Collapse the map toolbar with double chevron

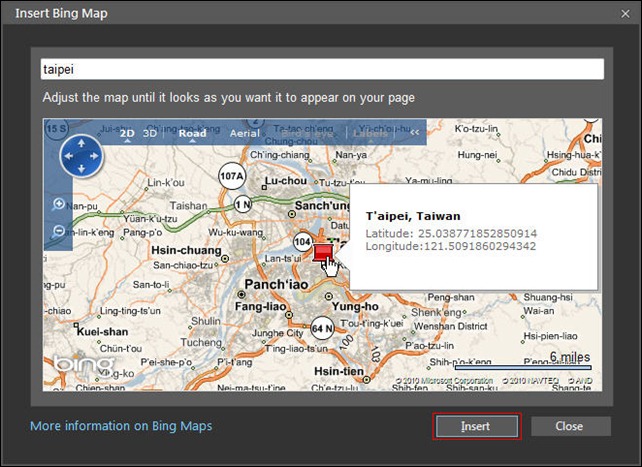(415, 133)
